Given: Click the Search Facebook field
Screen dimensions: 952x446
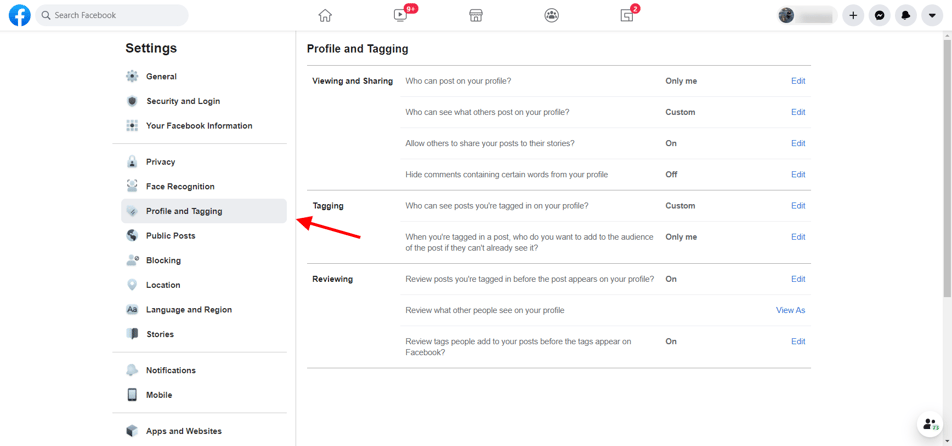Looking at the screenshot, I should click(x=112, y=15).
